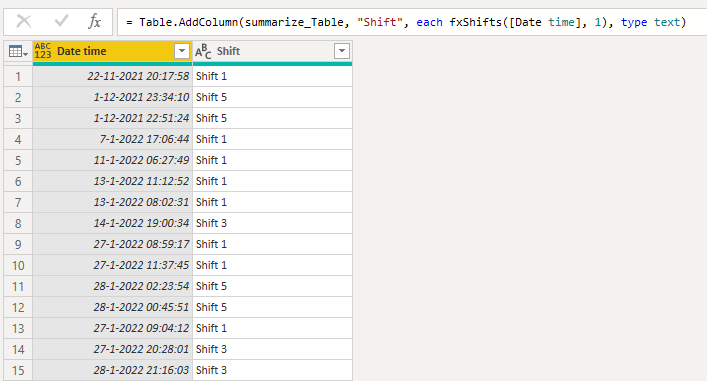Select row number 6

coord(18,181)
